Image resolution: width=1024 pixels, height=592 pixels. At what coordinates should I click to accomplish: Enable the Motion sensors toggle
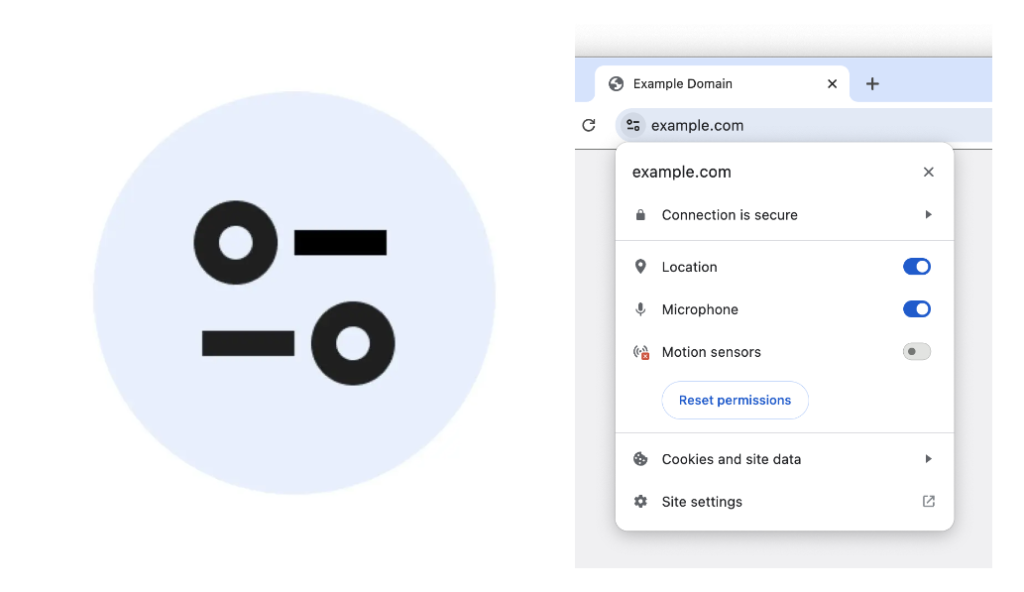916,351
